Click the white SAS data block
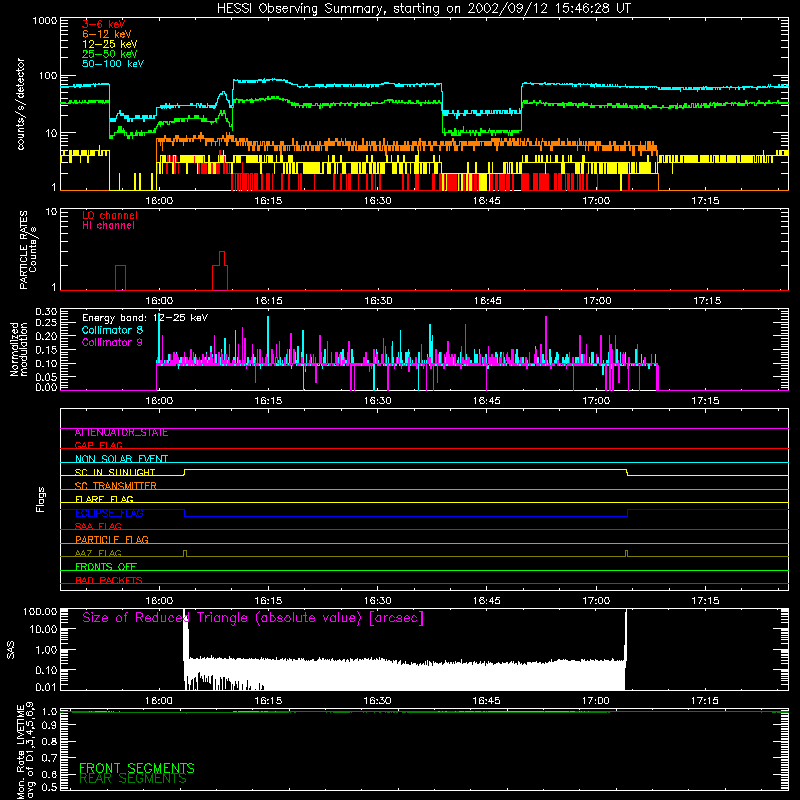Viewport: 800px width, 800px height. pyautogui.click(x=405, y=674)
